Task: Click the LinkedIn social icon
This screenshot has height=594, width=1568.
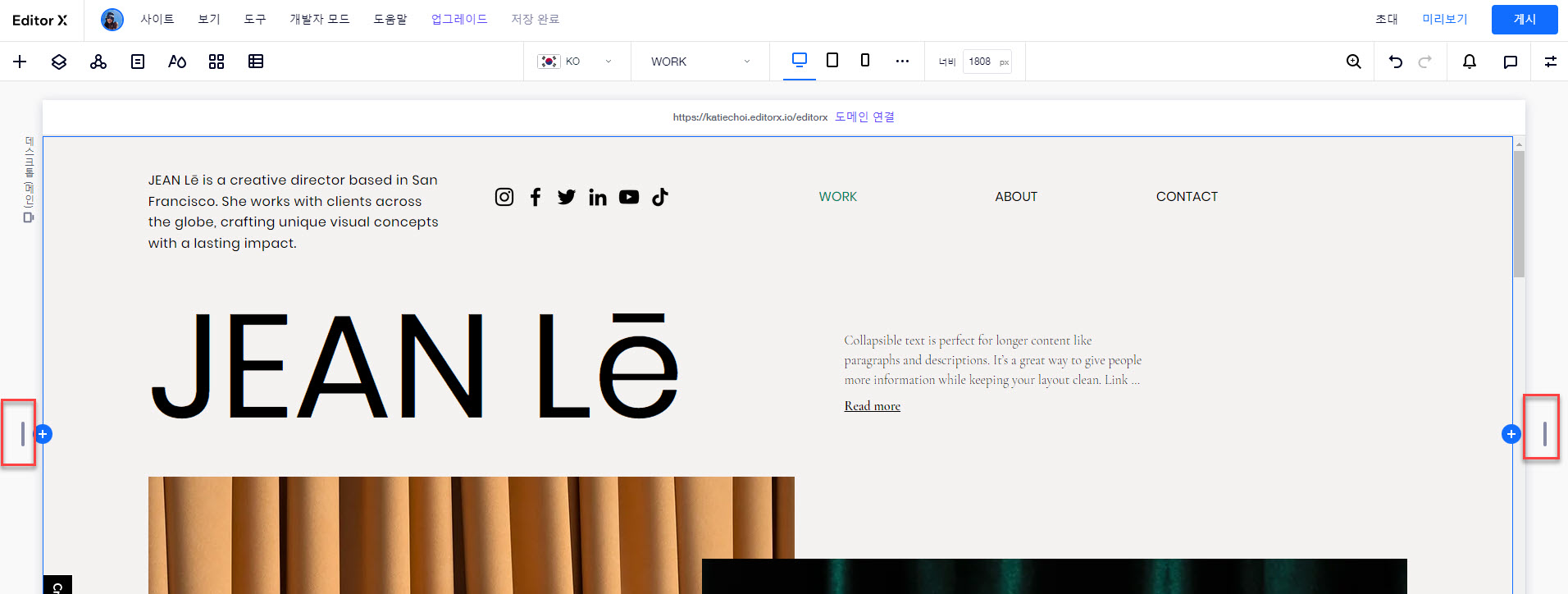Action: coord(598,197)
